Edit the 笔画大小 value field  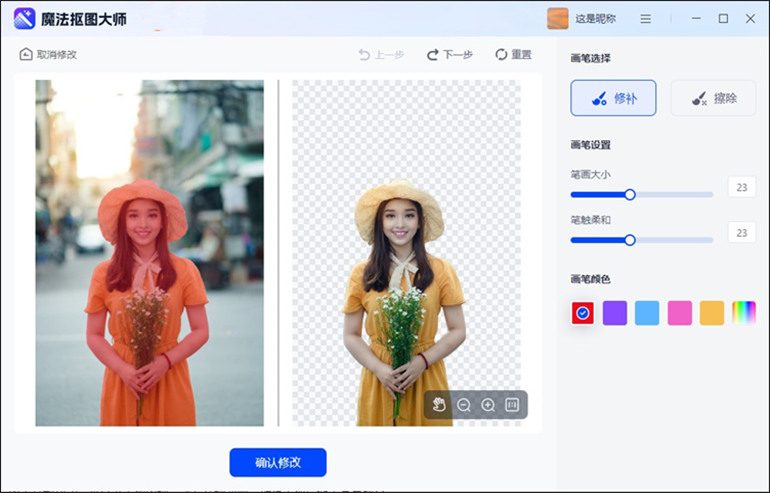(742, 187)
